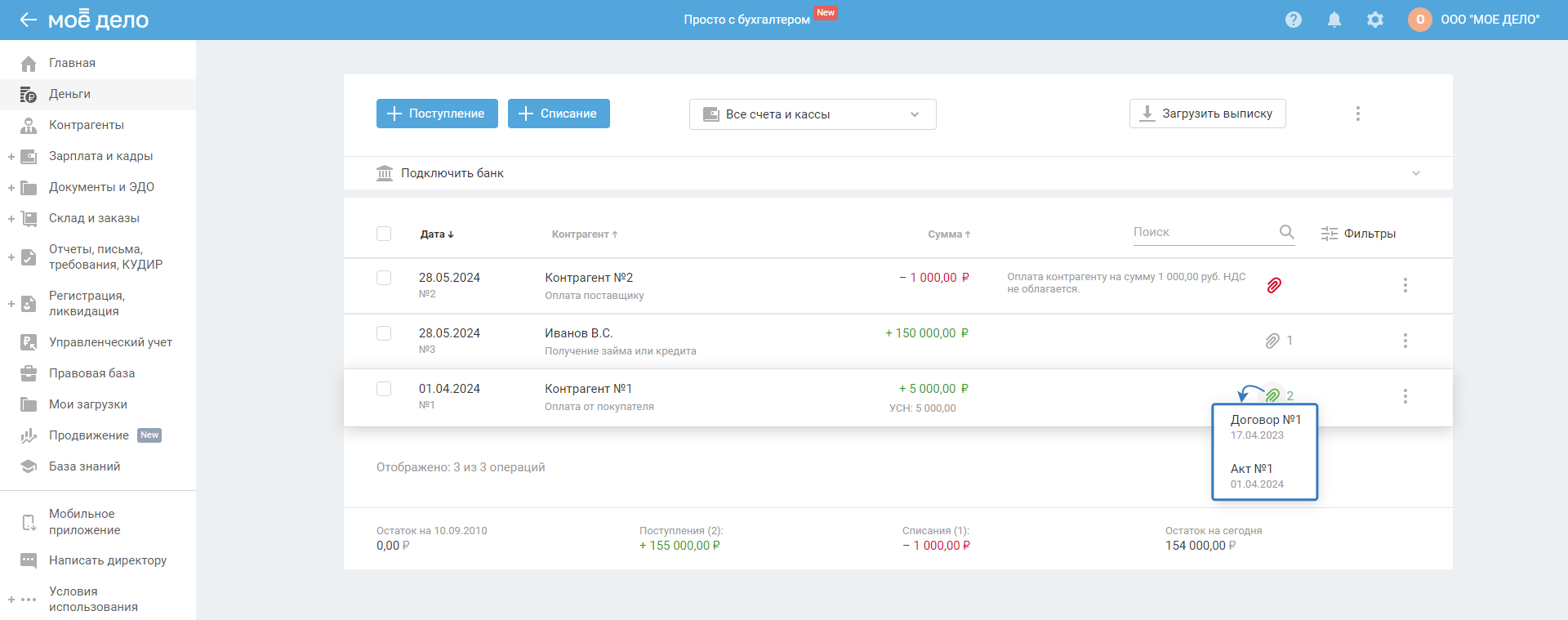Click the Моё дело logo
The height and width of the screenshot is (620, 1568).
(x=98, y=19)
